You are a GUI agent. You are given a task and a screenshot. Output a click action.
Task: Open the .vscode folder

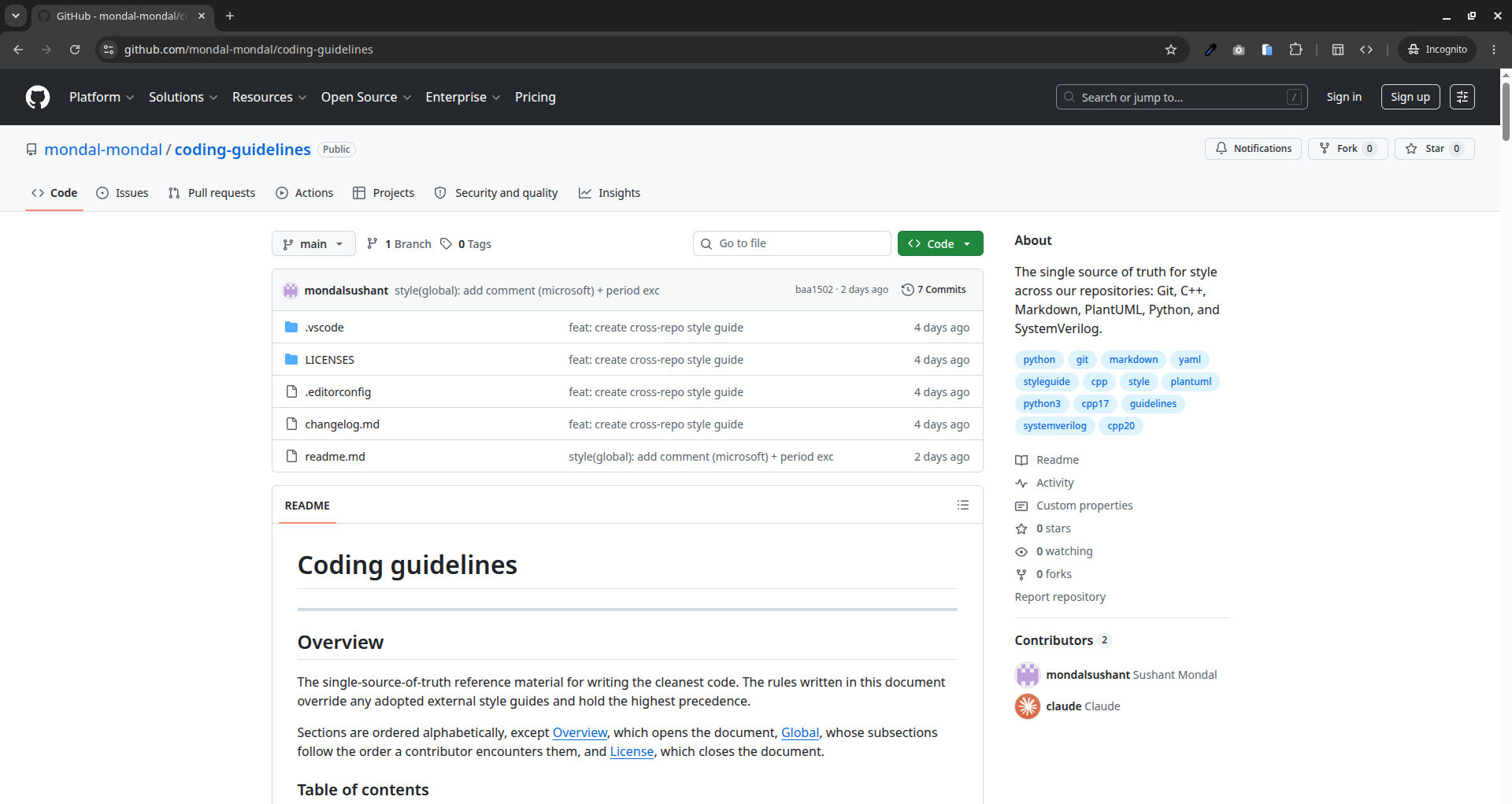pyautogui.click(x=324, y=328)
